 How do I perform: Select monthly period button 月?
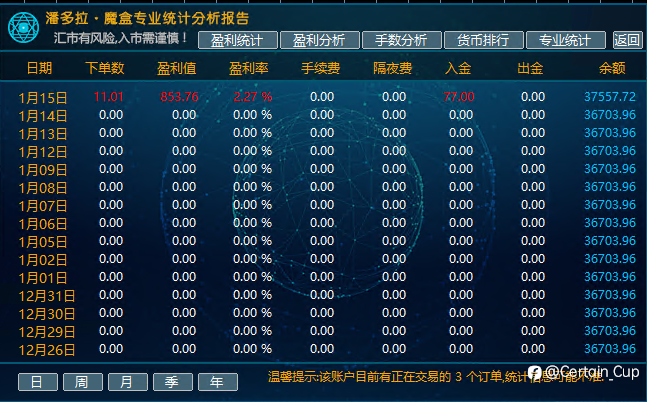coord(128,382)
